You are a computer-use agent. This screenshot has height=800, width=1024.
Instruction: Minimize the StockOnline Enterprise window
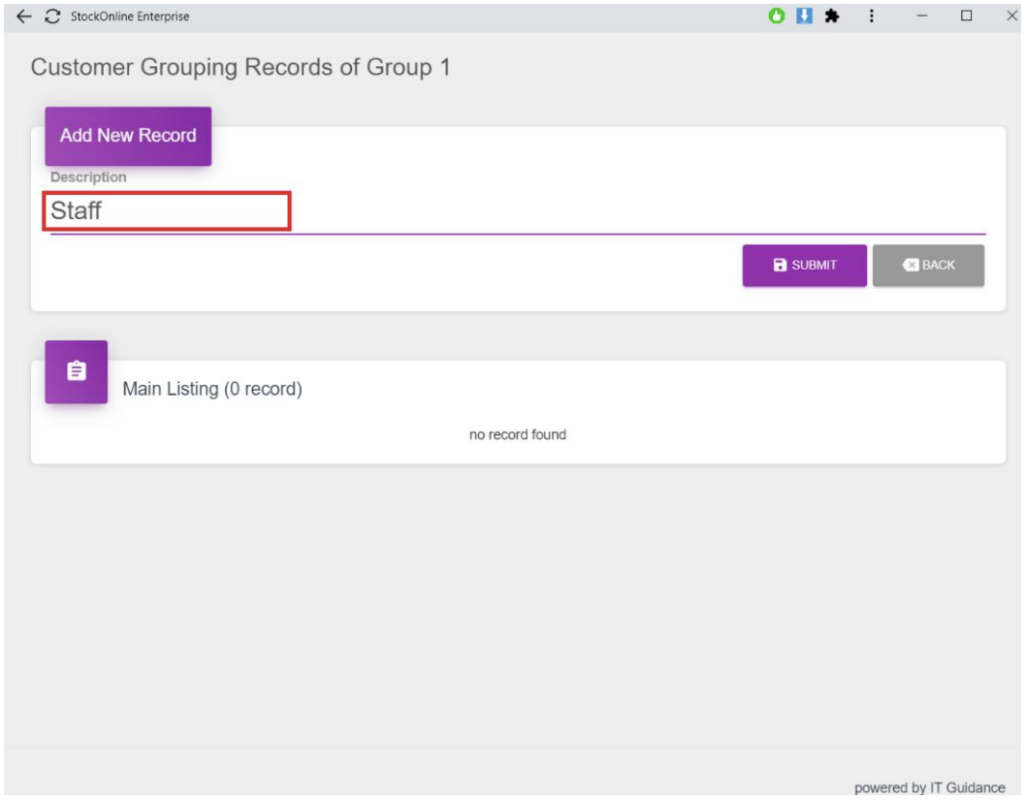pos(922,16)
